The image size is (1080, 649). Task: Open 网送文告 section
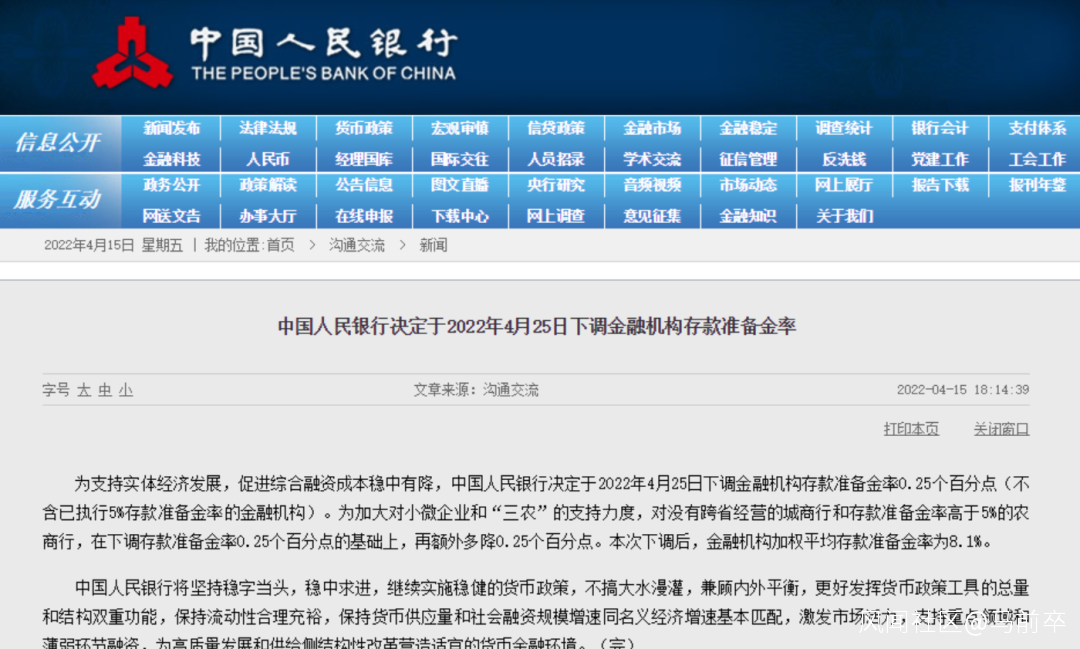tap(172, 216)
